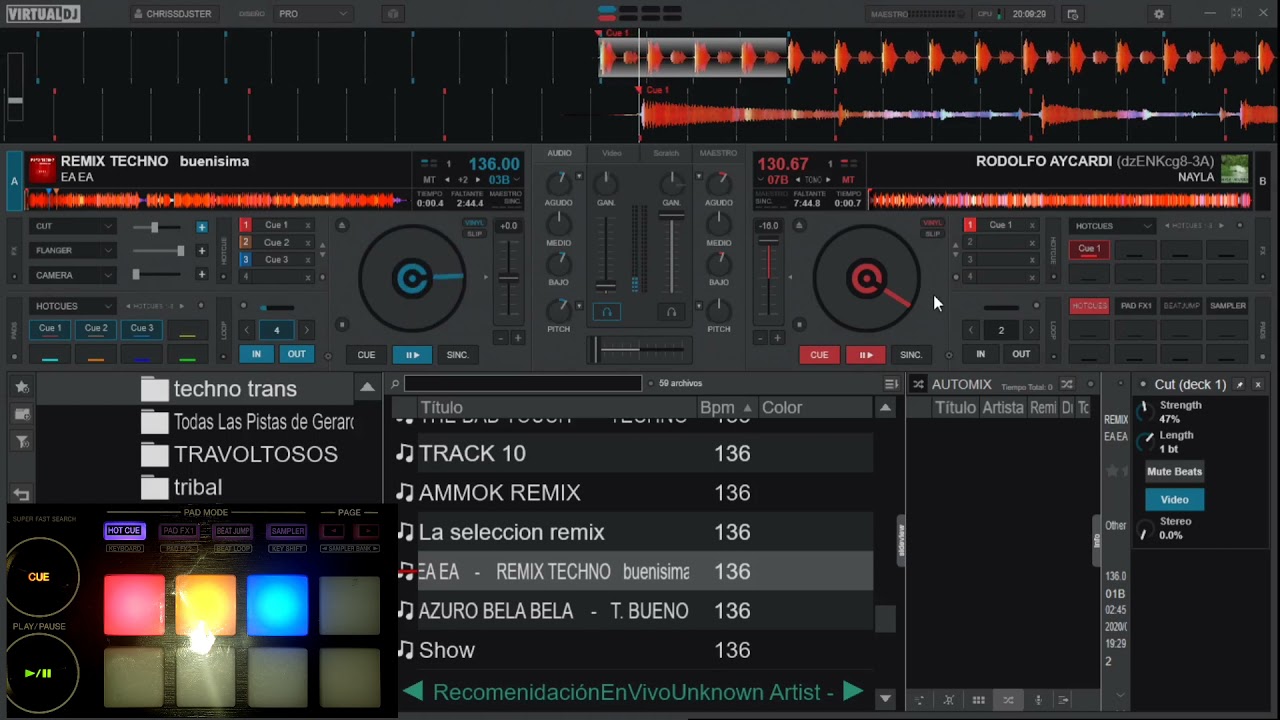1280x720 pixels.
Task: Toggle SLIP mode on the right deck
Action: point(932,233)
